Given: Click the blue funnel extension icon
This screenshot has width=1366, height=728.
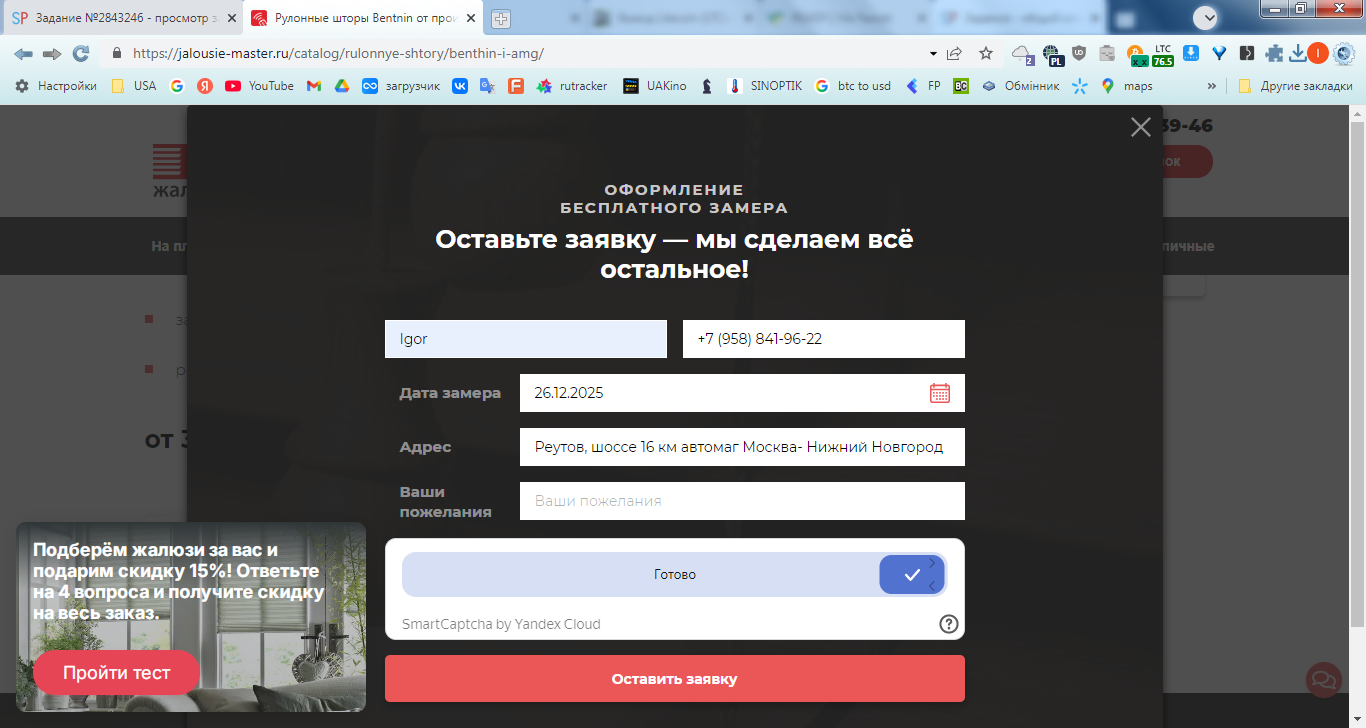Looking at the screenshot, I should pos(1219,54).
